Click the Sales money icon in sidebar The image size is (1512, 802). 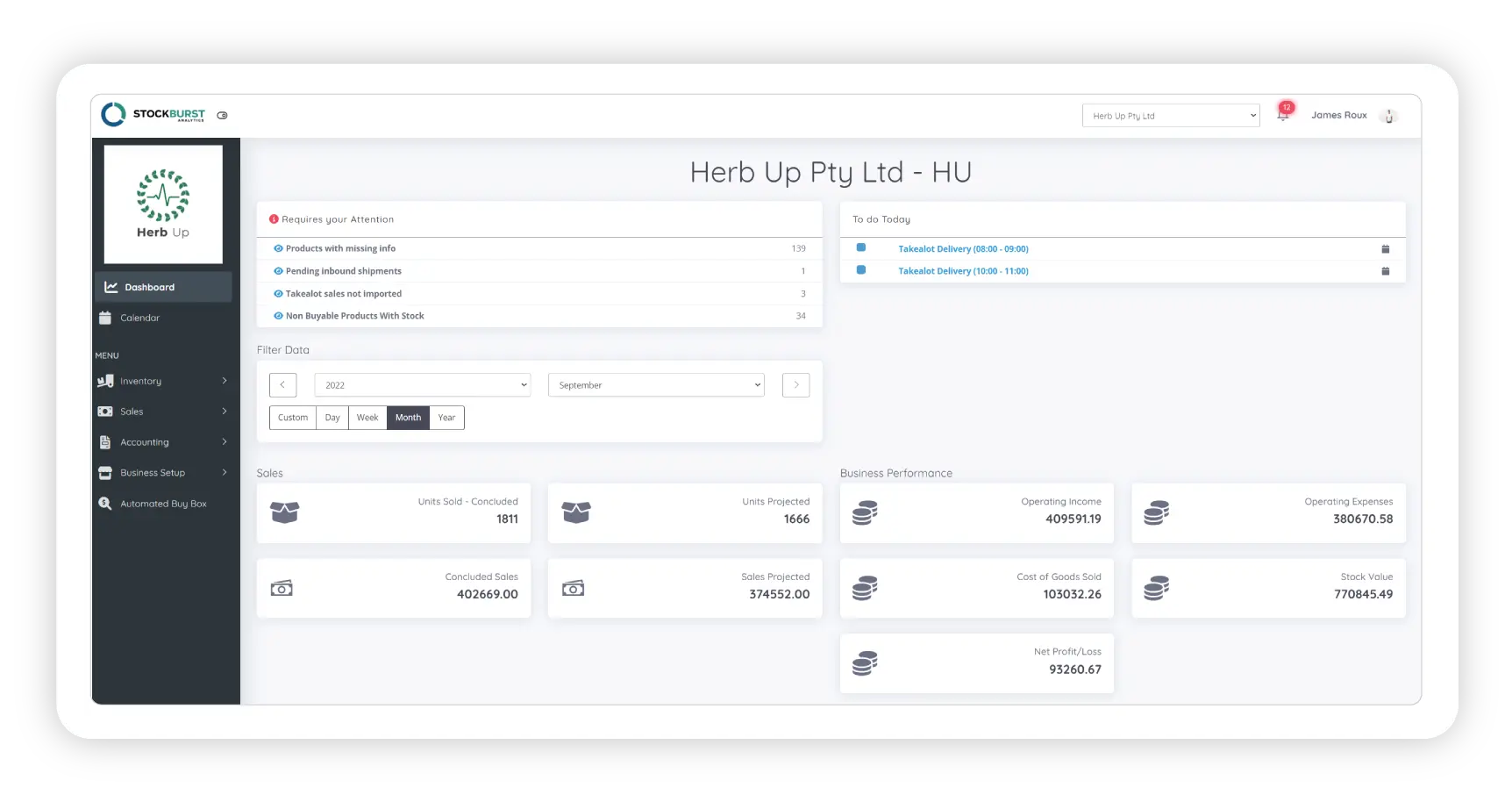105,412
